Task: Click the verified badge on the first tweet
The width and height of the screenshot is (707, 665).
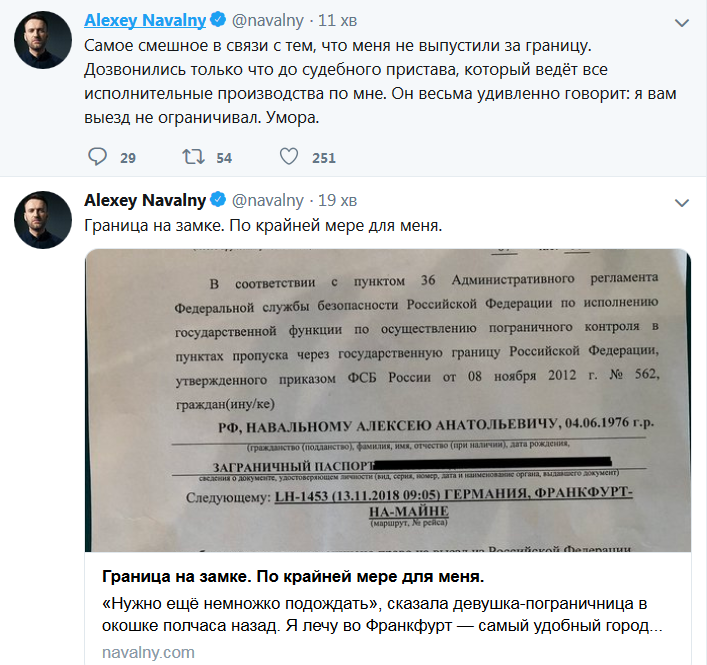Action: click(x=219, y=21)
